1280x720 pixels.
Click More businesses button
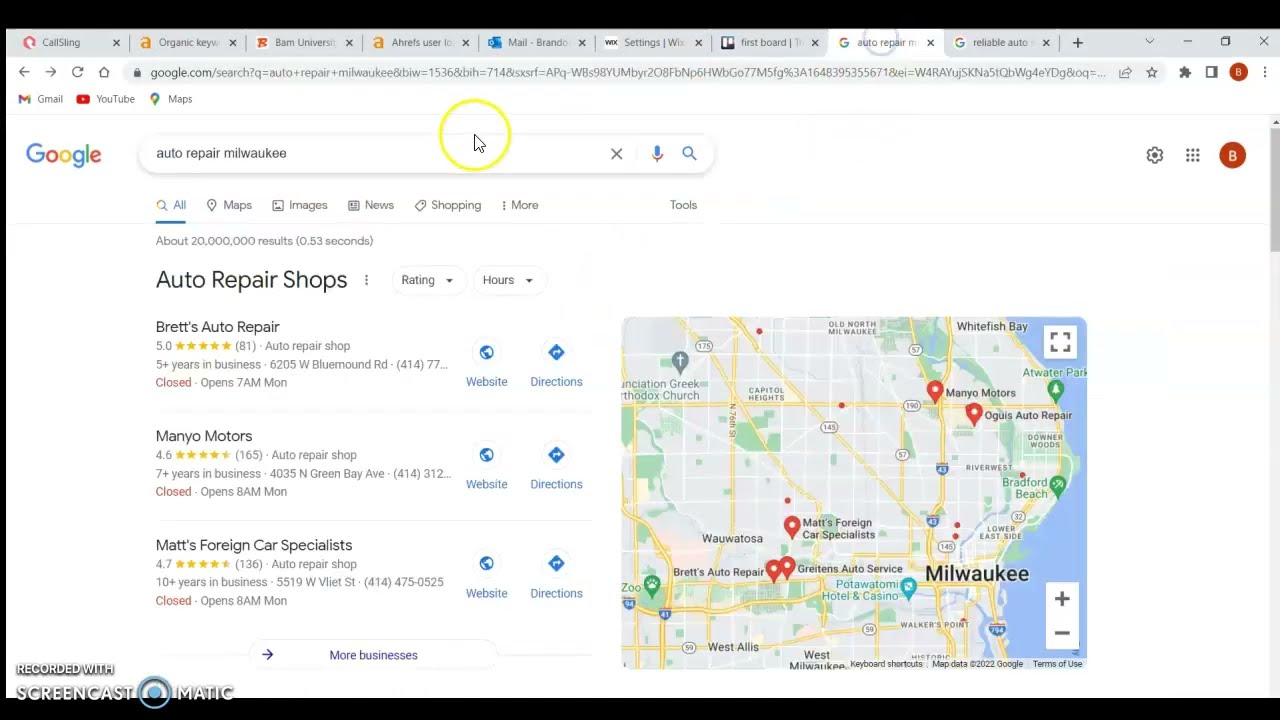373,655
